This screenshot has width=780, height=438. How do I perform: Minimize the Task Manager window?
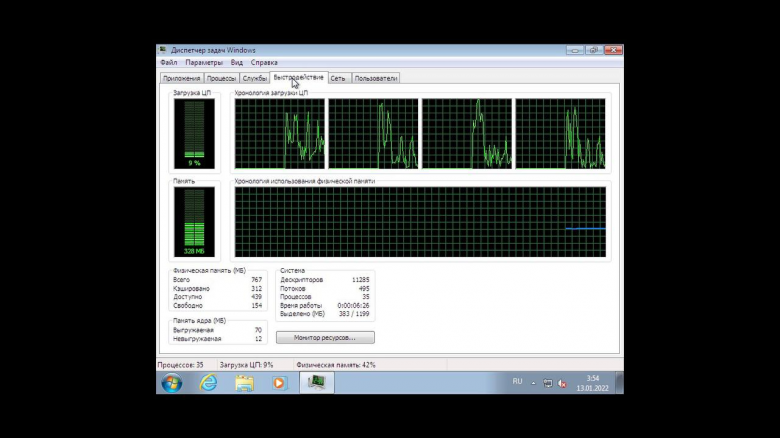click(575, 50)
